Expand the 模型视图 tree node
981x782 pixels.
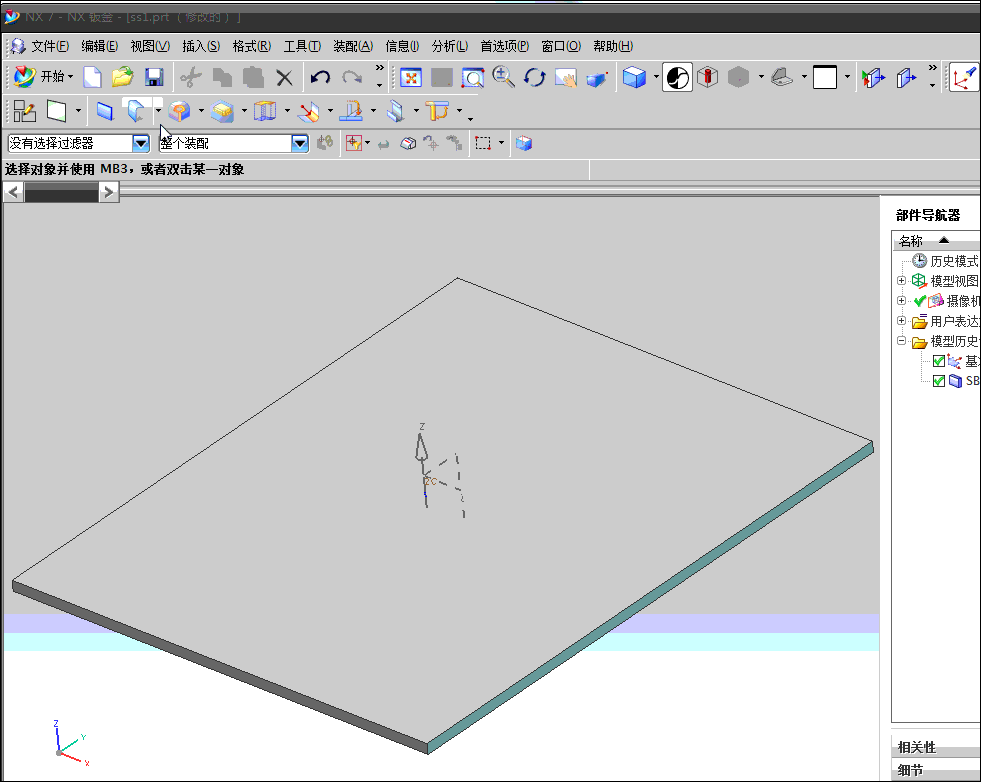(x=902, y=280)
